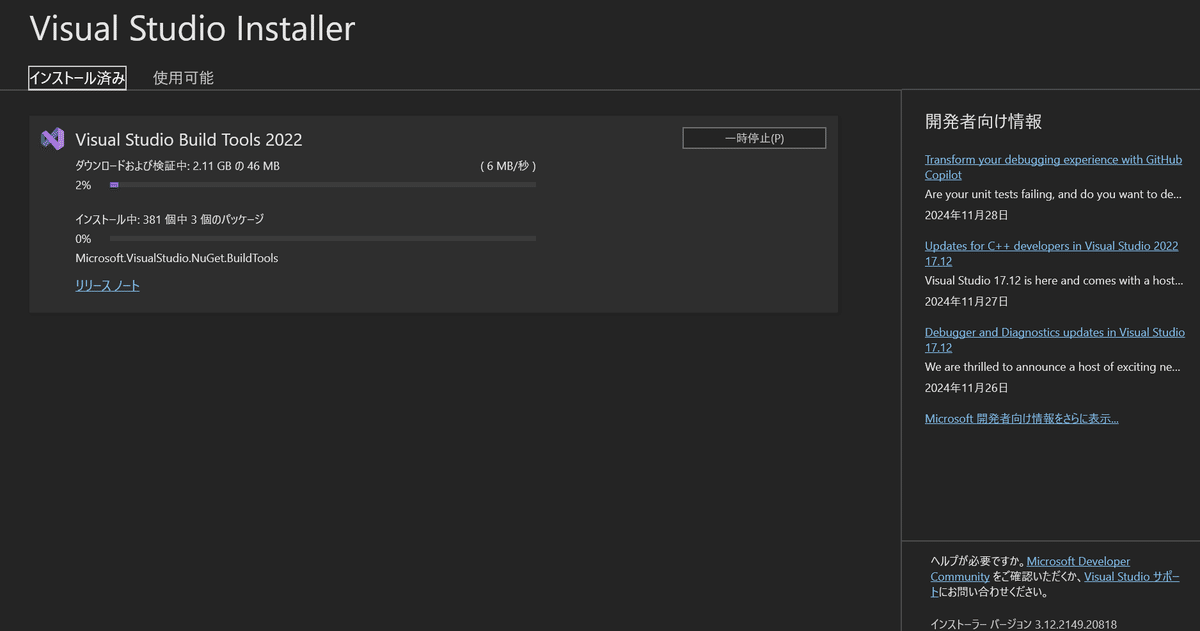Click the 'インストーラー バージョン 3.12.2149.20818' text
Viewport: 1200px width, 631px height.
pos(1024,624)
